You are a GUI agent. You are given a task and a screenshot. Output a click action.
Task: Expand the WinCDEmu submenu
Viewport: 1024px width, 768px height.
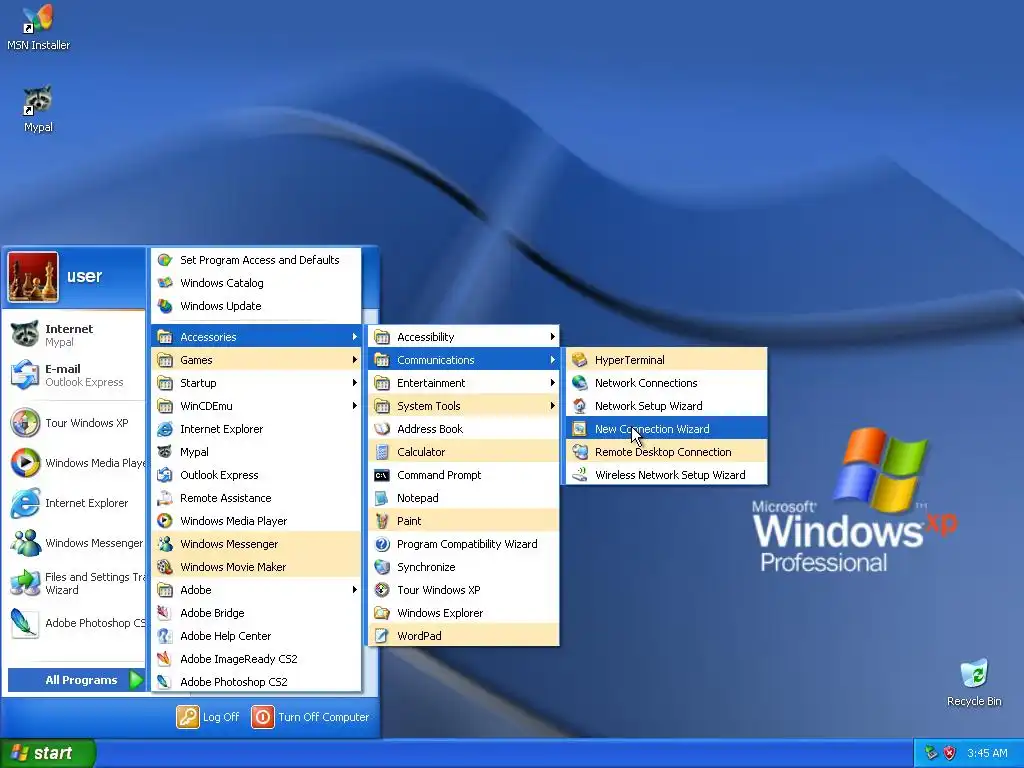[256, 406]
